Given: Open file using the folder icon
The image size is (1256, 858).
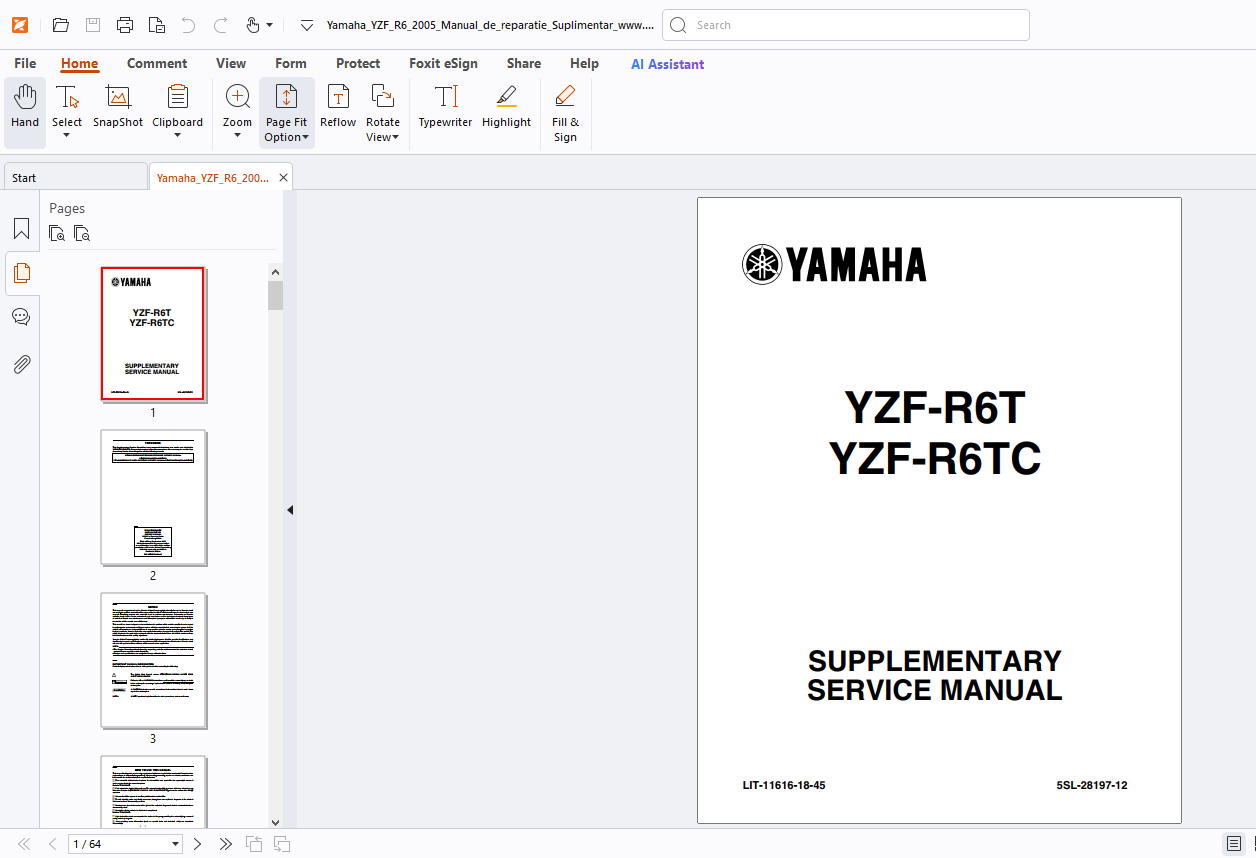Looking at the screenshot, I should click(x=61, y=25).
